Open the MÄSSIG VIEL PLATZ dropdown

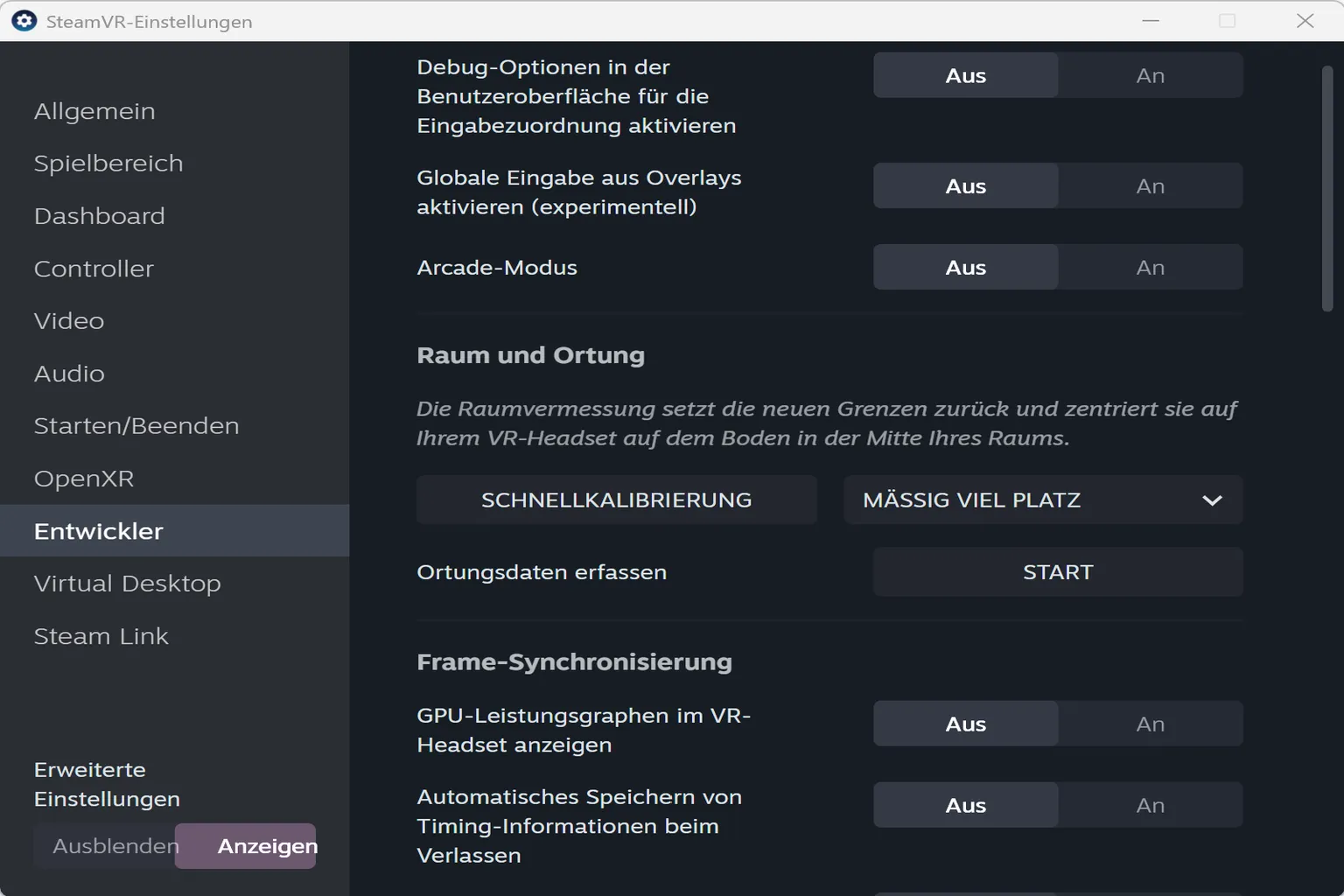1043,500
